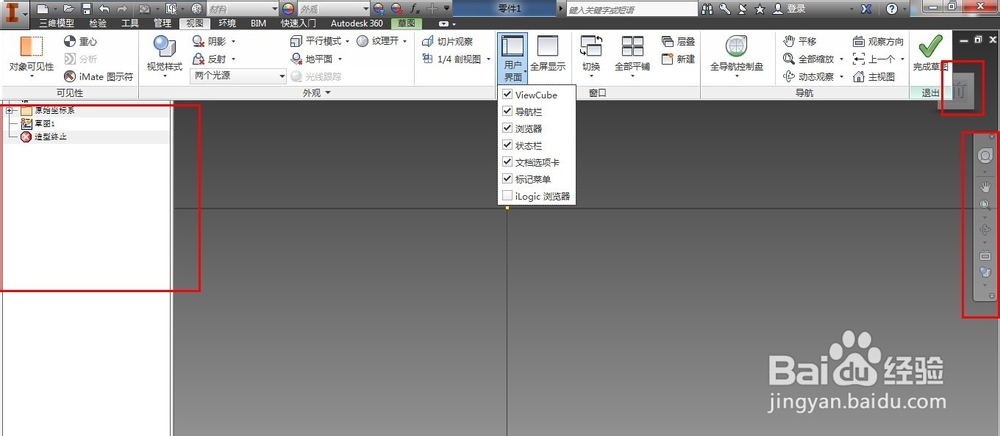Viewport: 1000px width, 436px height.
Task: Click the Open folder icon in quick access toolbar
Action: click(68, 9)
